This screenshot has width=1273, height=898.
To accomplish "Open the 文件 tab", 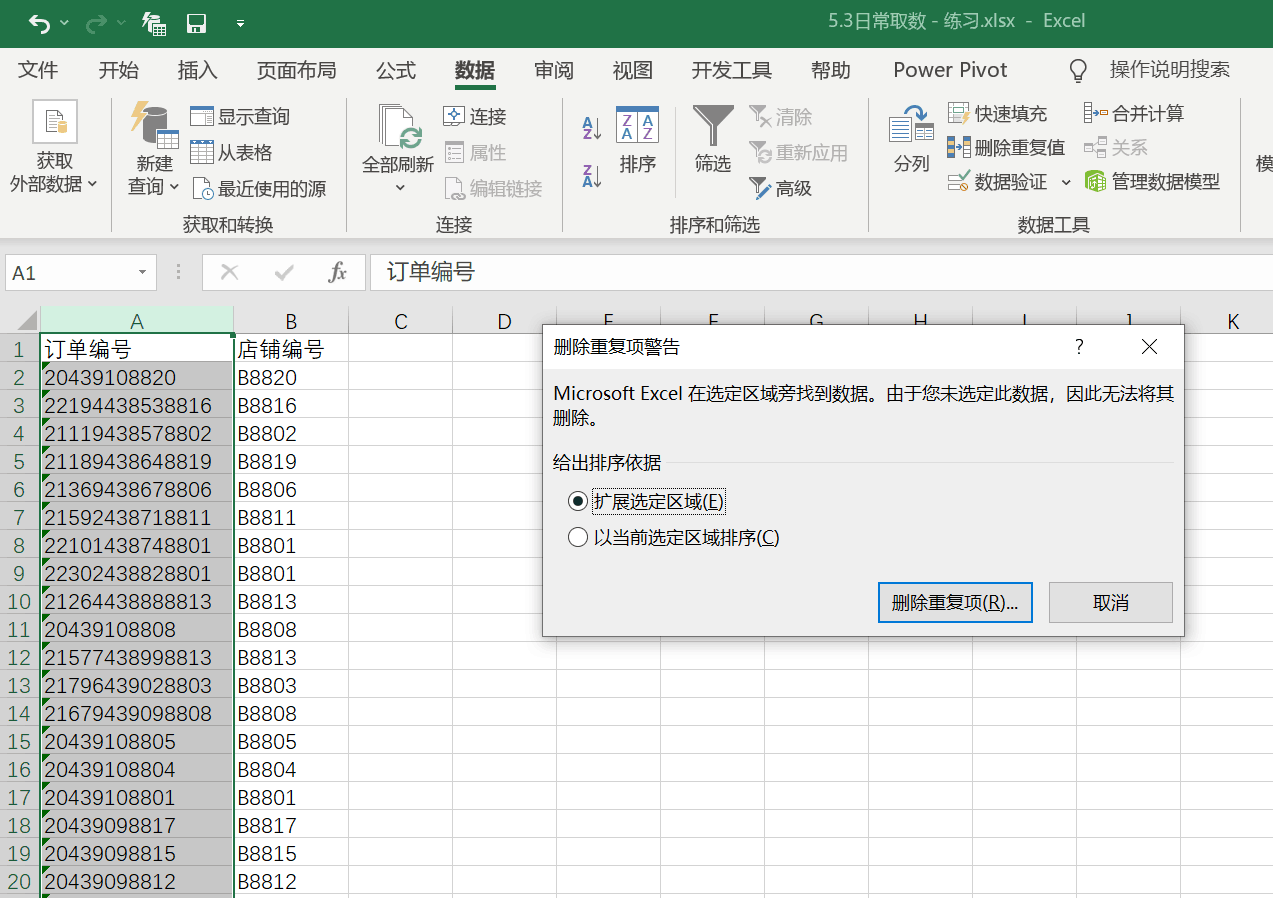I will (38, 70).
